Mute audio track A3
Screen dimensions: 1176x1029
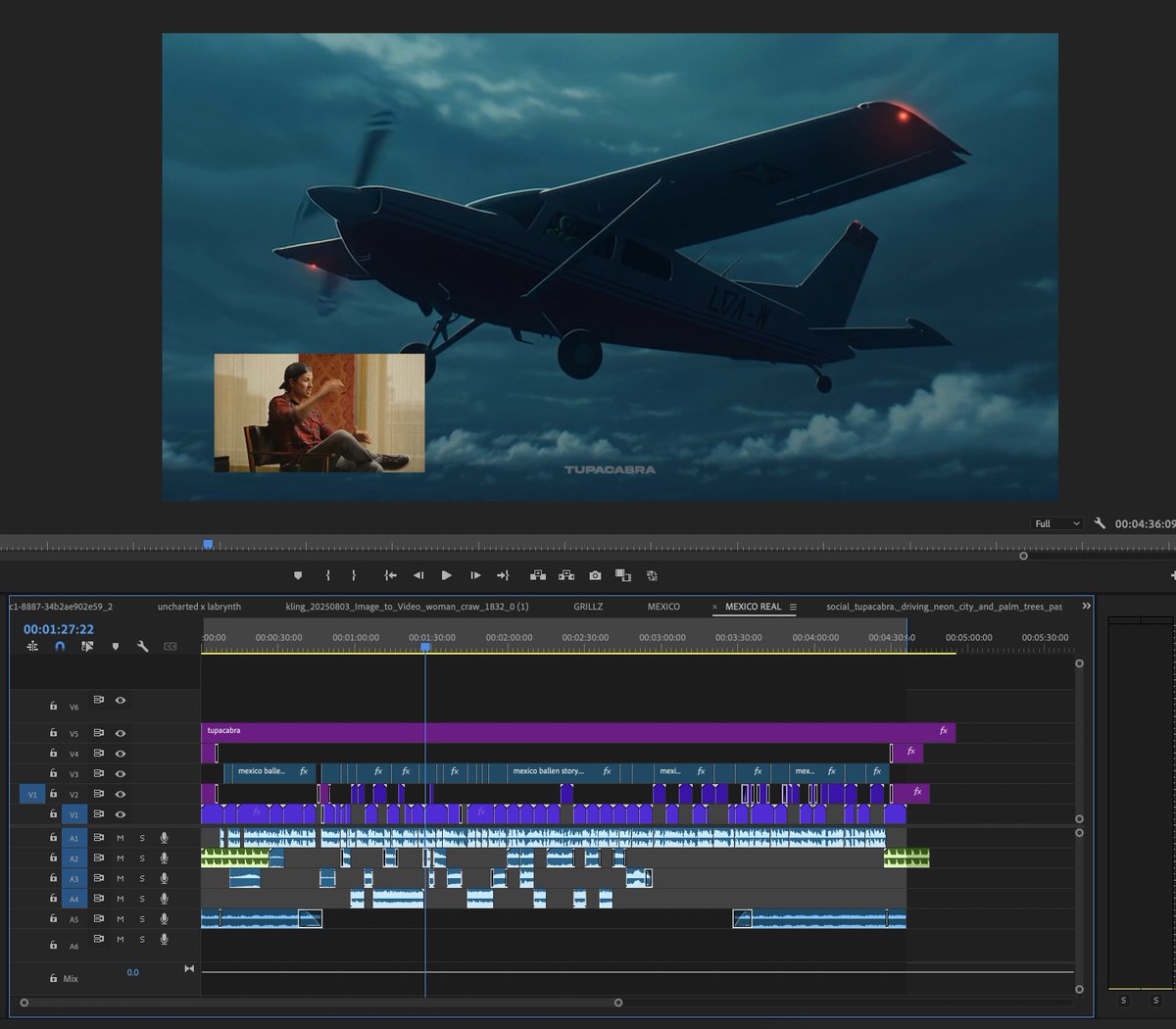point(121,879)
